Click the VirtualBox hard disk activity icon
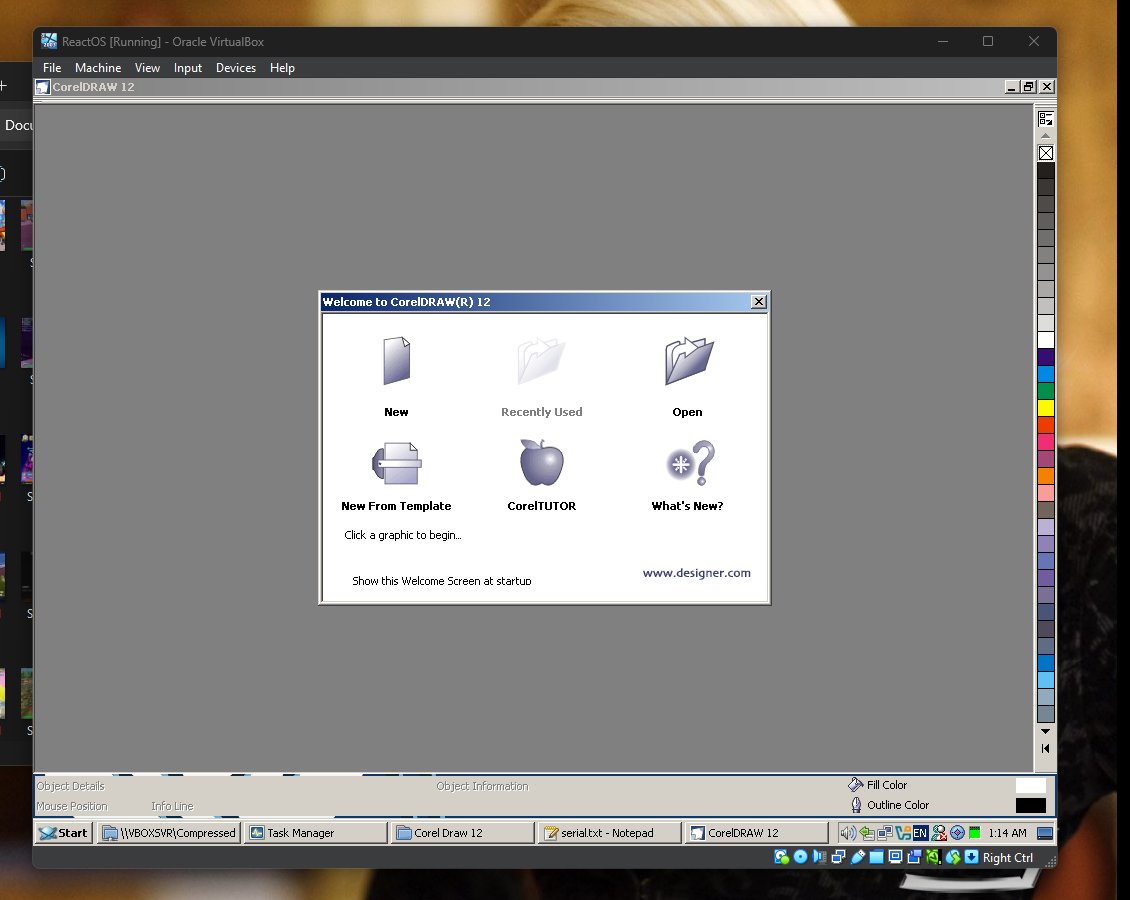The height and width of the screenshot is (900, 1130). pyautogui.click(x=781, y=857)
